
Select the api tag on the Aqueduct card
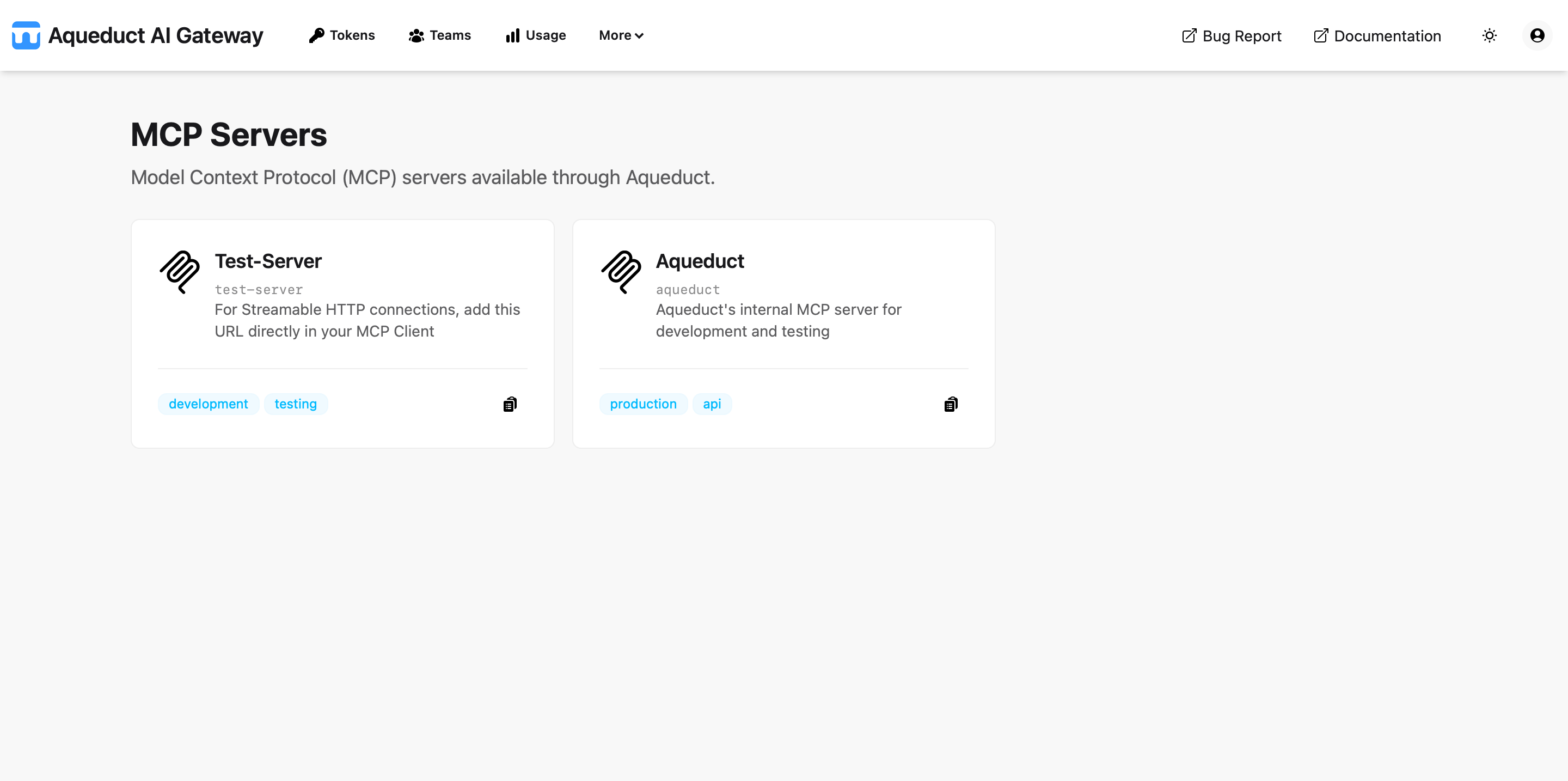[712, 404]
